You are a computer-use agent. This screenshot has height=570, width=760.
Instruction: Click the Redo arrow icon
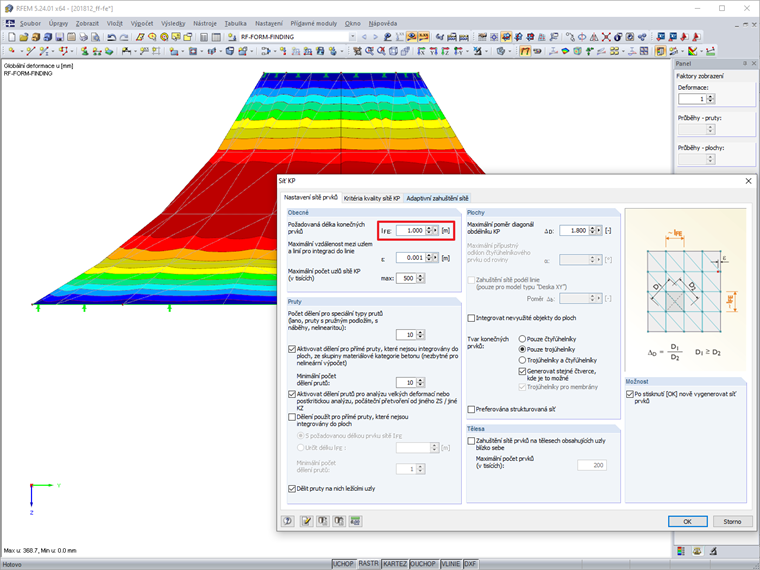[124, 37]
